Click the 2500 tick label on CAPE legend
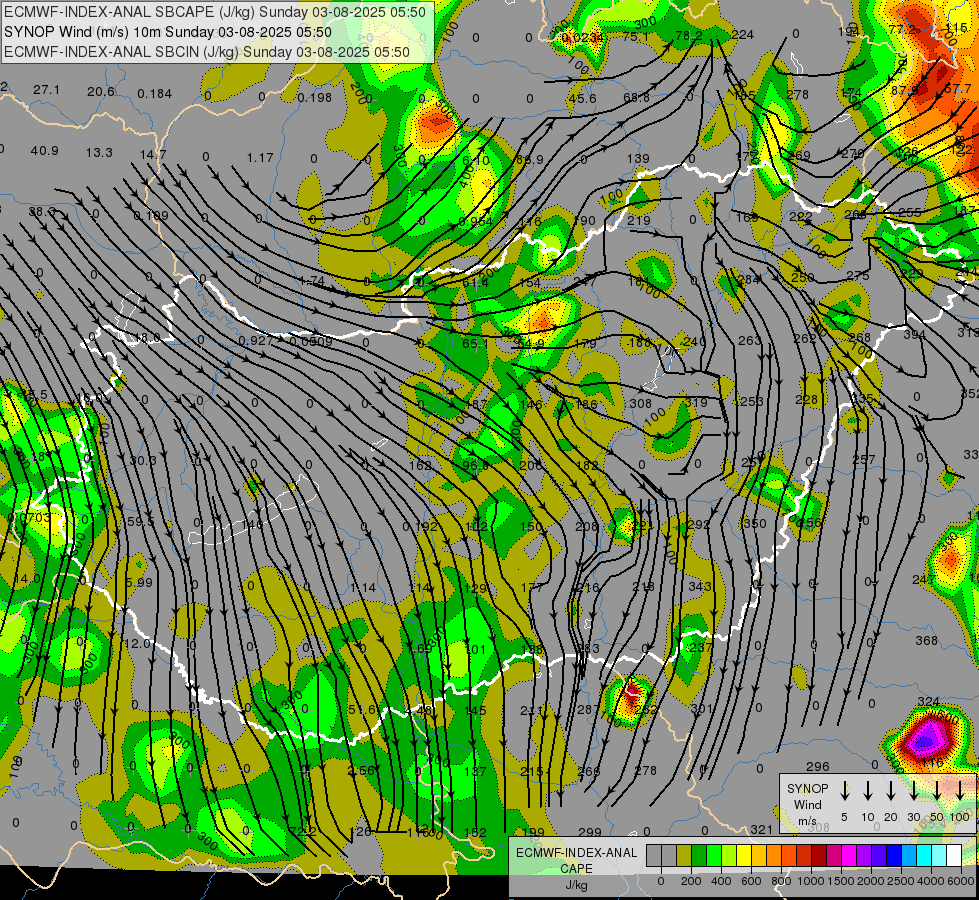979x900 pixels. (x=901, y=881)
